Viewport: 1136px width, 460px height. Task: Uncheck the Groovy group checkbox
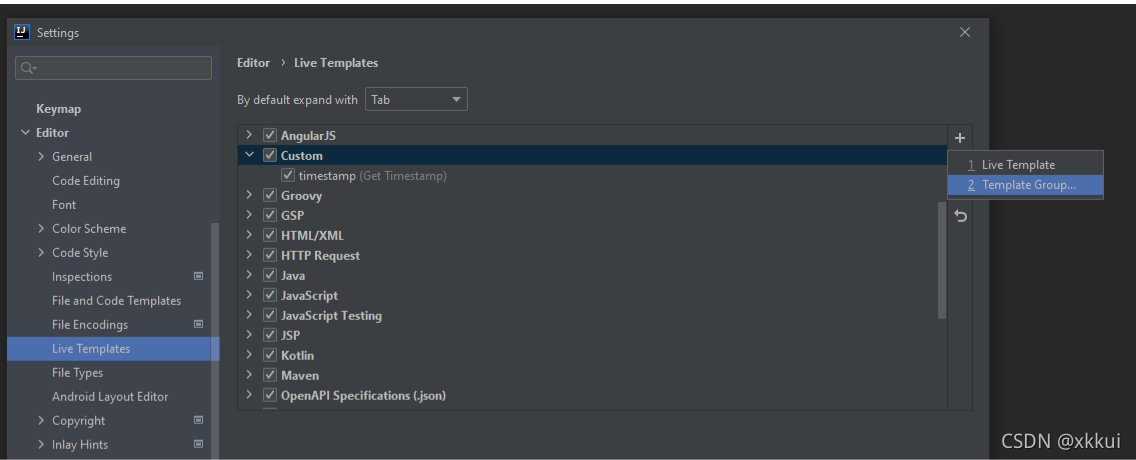click(x=270, y=196)
